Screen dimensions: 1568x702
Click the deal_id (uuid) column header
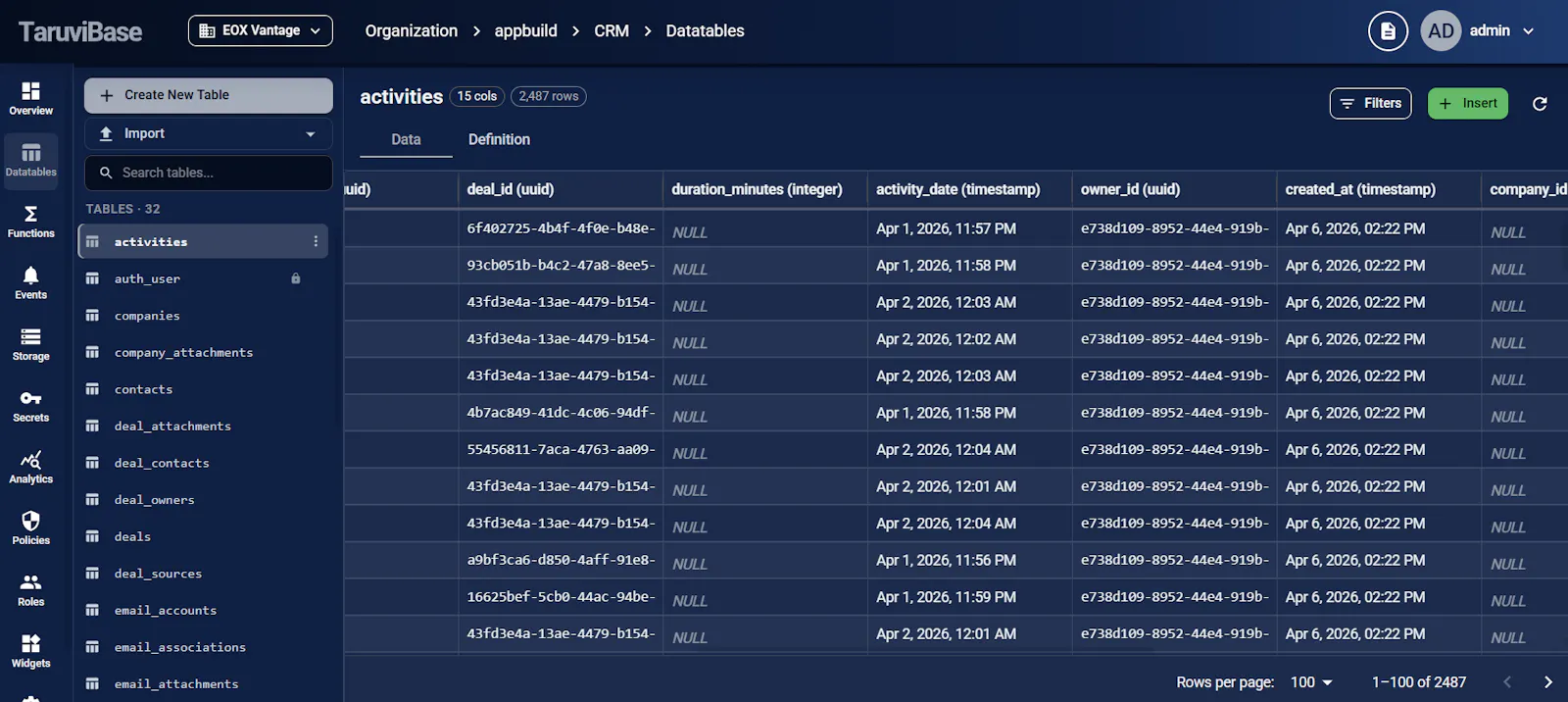click(561, 189)
